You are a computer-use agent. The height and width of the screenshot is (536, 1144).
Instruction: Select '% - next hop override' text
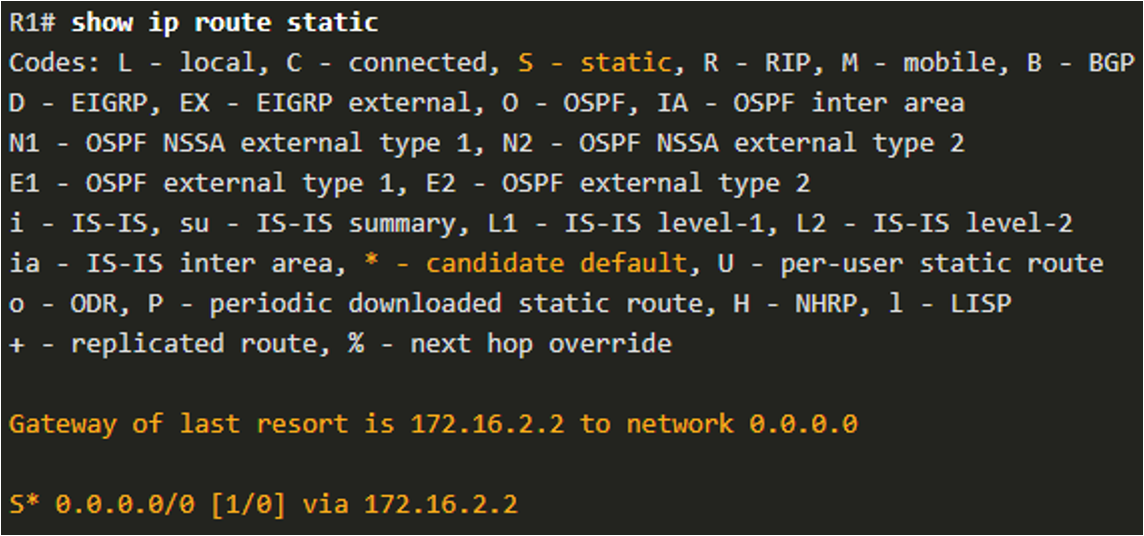click(509, 343)
